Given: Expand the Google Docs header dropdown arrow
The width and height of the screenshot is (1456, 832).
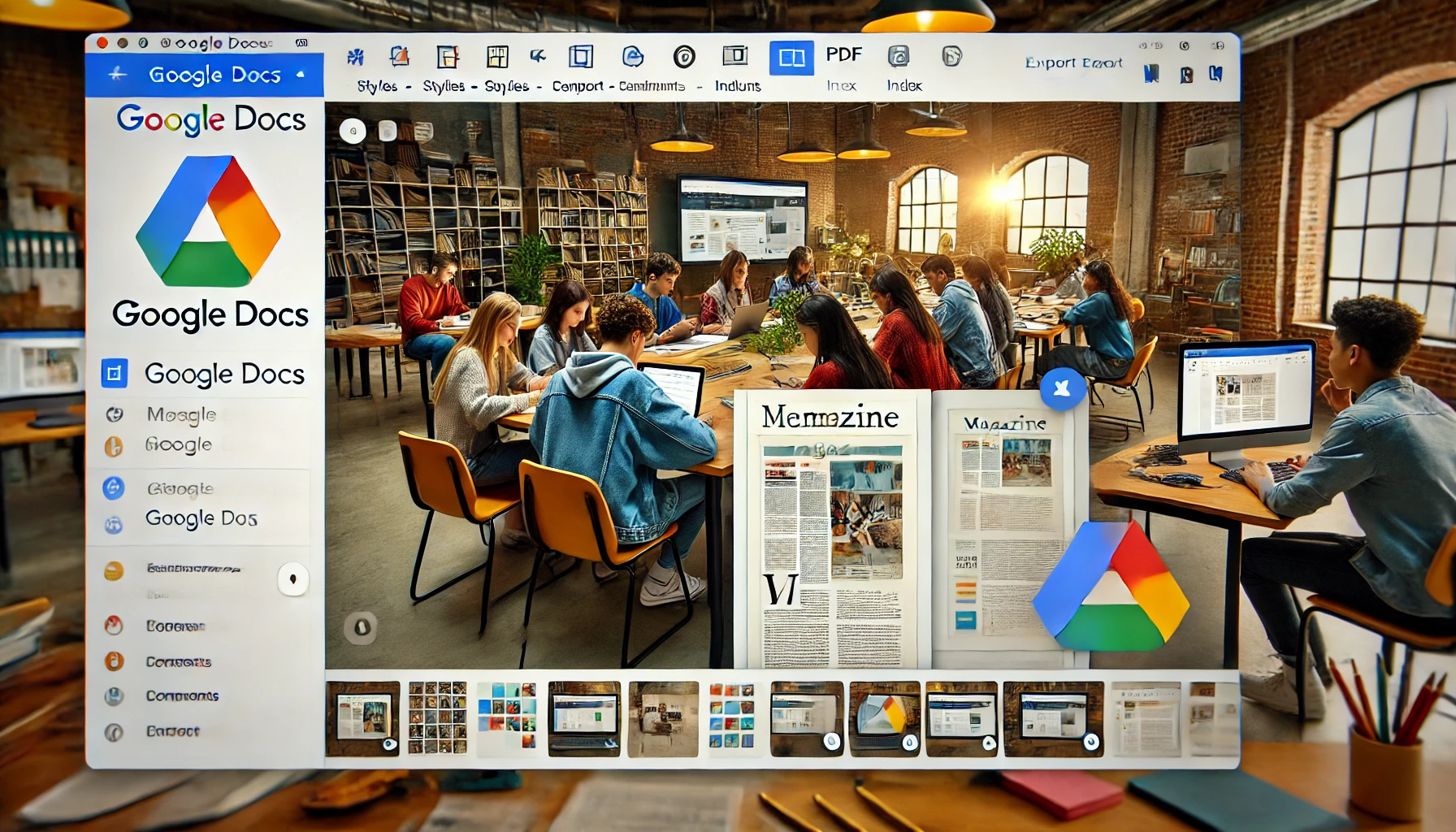Looking at the screenshot, I should tap(301, 74).
